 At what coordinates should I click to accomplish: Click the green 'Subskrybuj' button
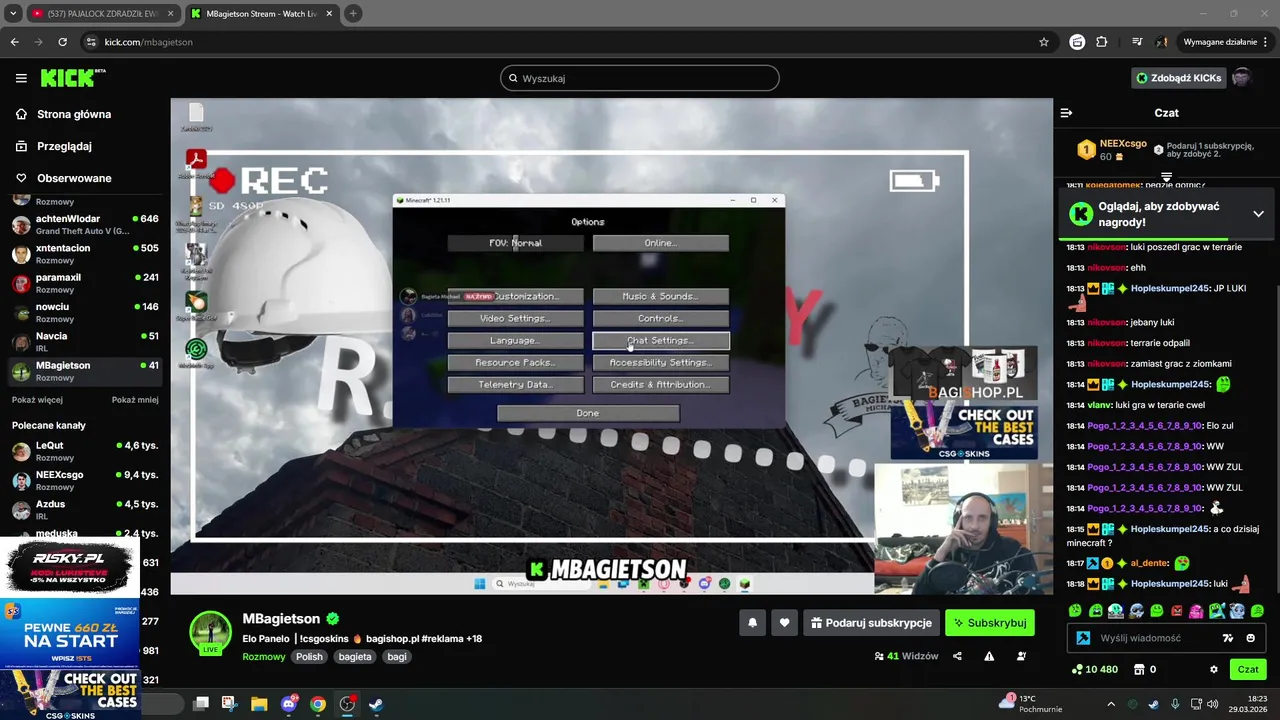click(990, 623)
